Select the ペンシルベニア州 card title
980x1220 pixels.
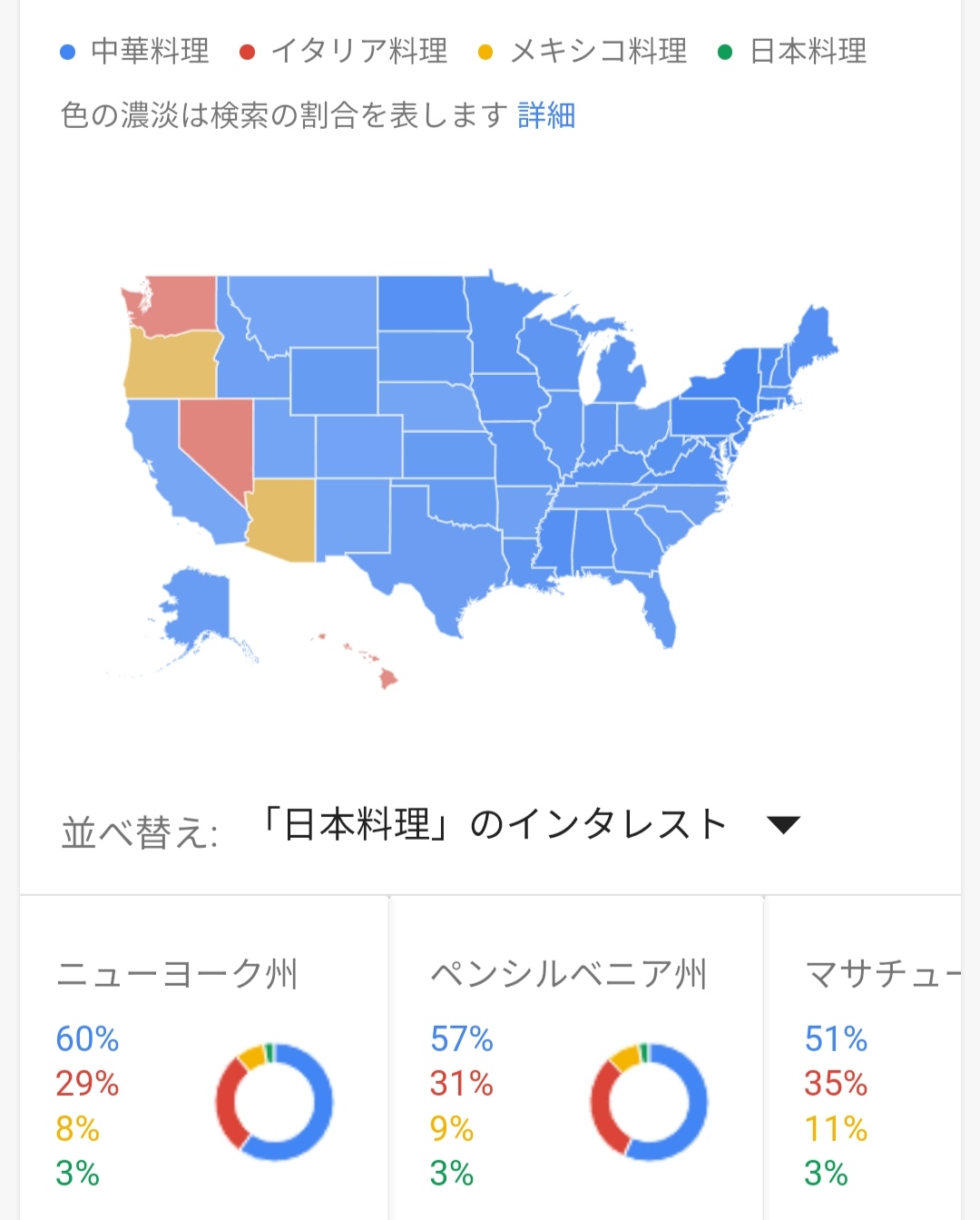point(568,974)
